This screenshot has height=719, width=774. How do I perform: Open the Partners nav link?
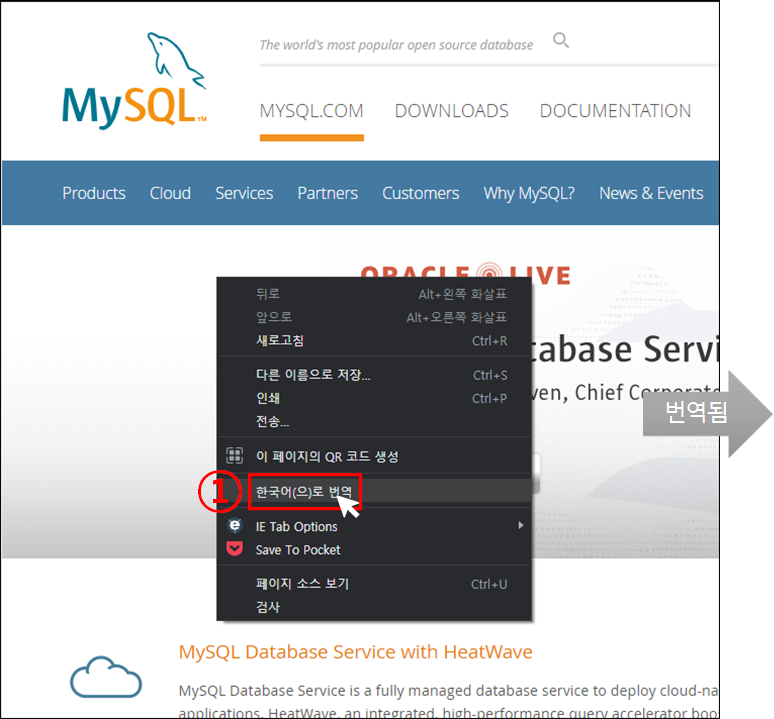[327, 193]
